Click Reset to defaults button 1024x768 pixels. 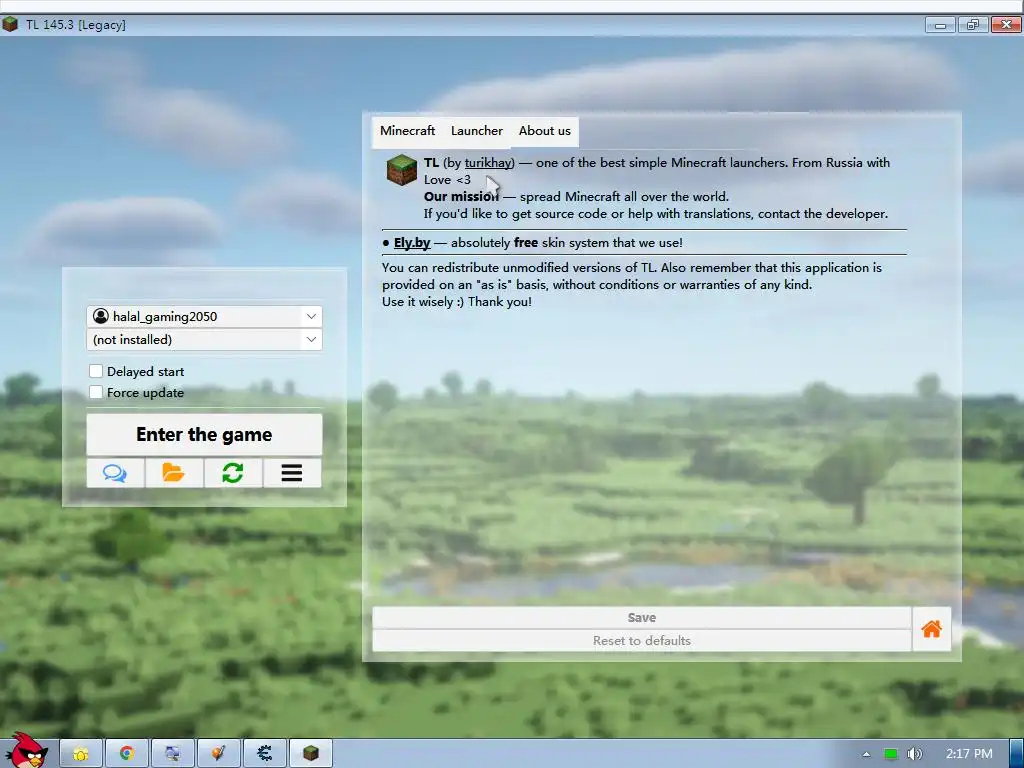click(641, 641)
